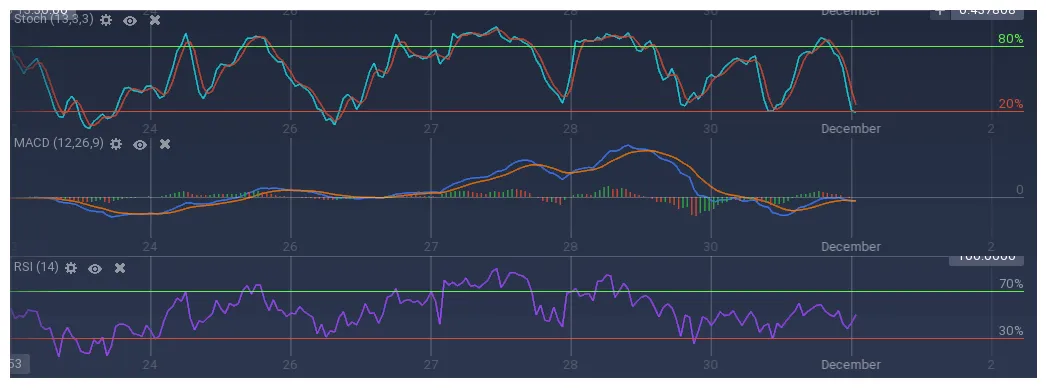Toggle Stoch indicator visibility eye
The height and width of the screenshot is (388, 1047).
[x=130, y=21]
